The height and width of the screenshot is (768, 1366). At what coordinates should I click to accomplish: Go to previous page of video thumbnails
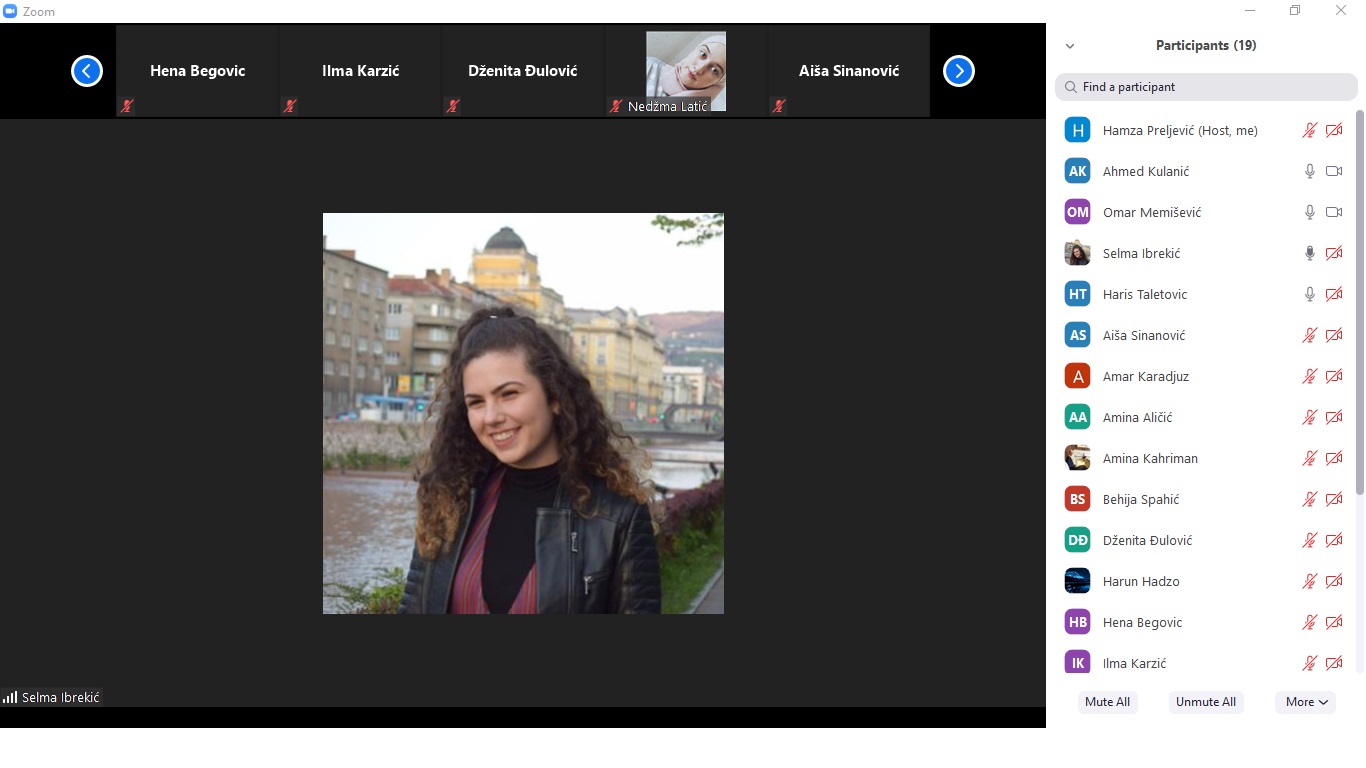(x=87, y=71)
